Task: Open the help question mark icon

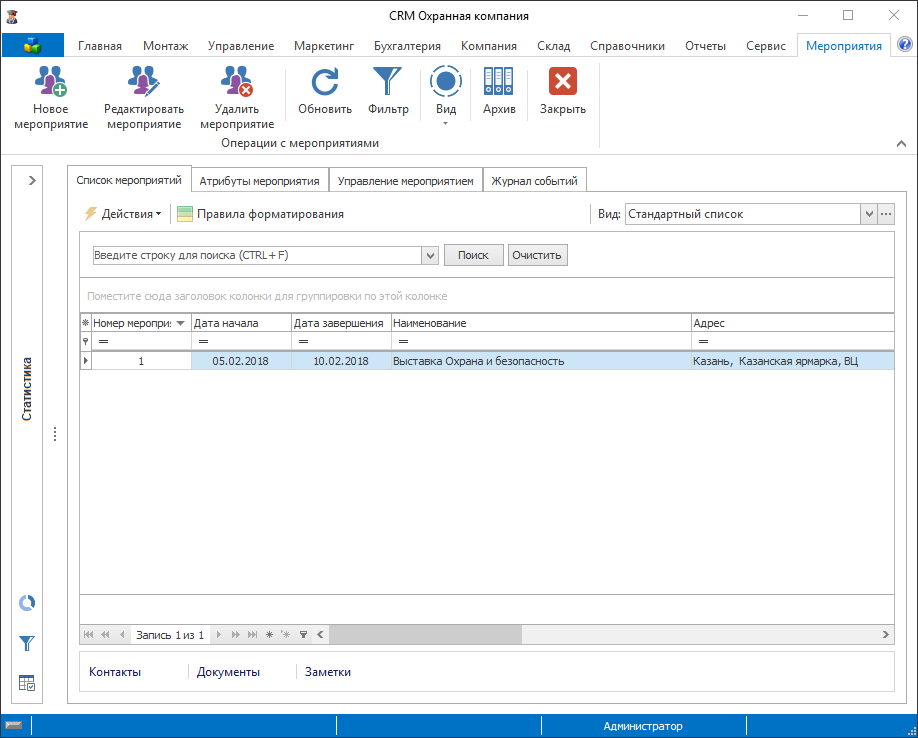Action: 905,44
